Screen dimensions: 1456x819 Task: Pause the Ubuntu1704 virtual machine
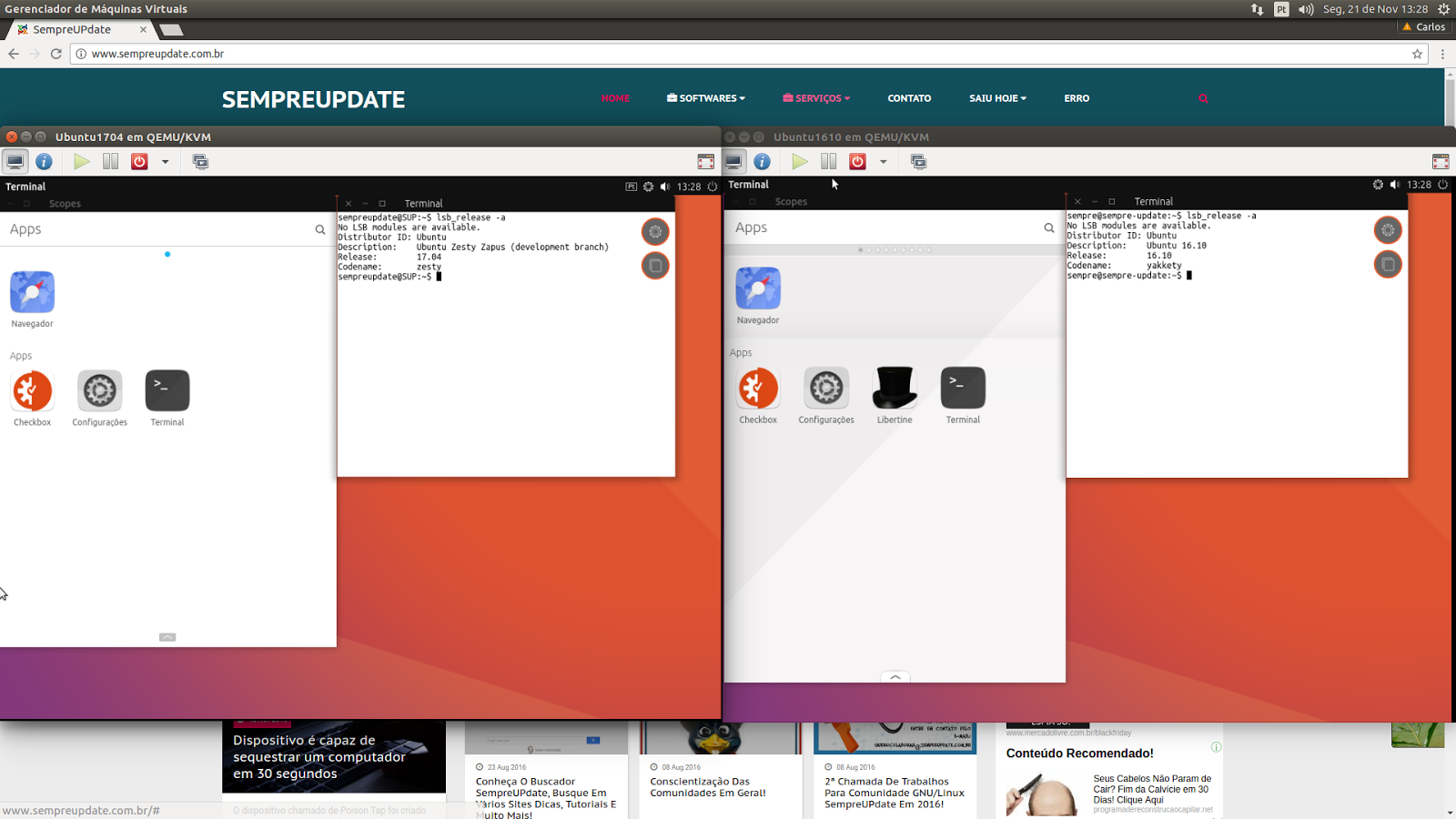110,162
